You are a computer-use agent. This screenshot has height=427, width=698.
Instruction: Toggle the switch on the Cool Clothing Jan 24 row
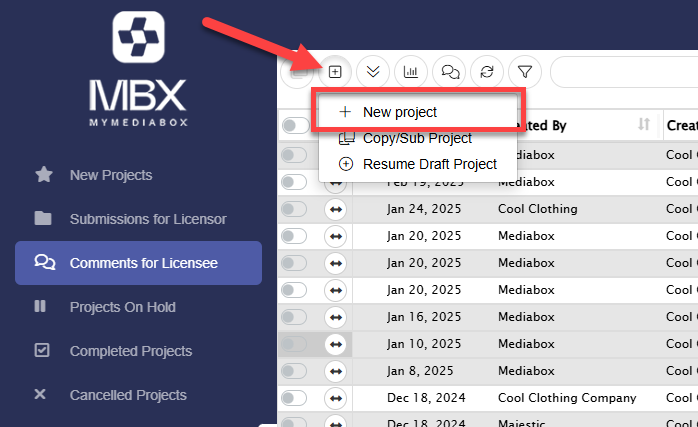pyautogui.click(x=294, y=209)
